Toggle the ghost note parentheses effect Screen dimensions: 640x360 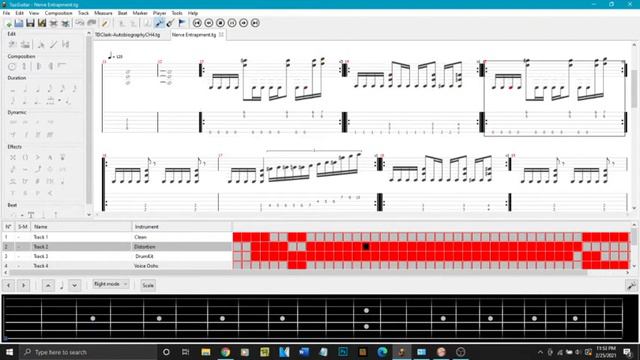click(x=25, y=157)
